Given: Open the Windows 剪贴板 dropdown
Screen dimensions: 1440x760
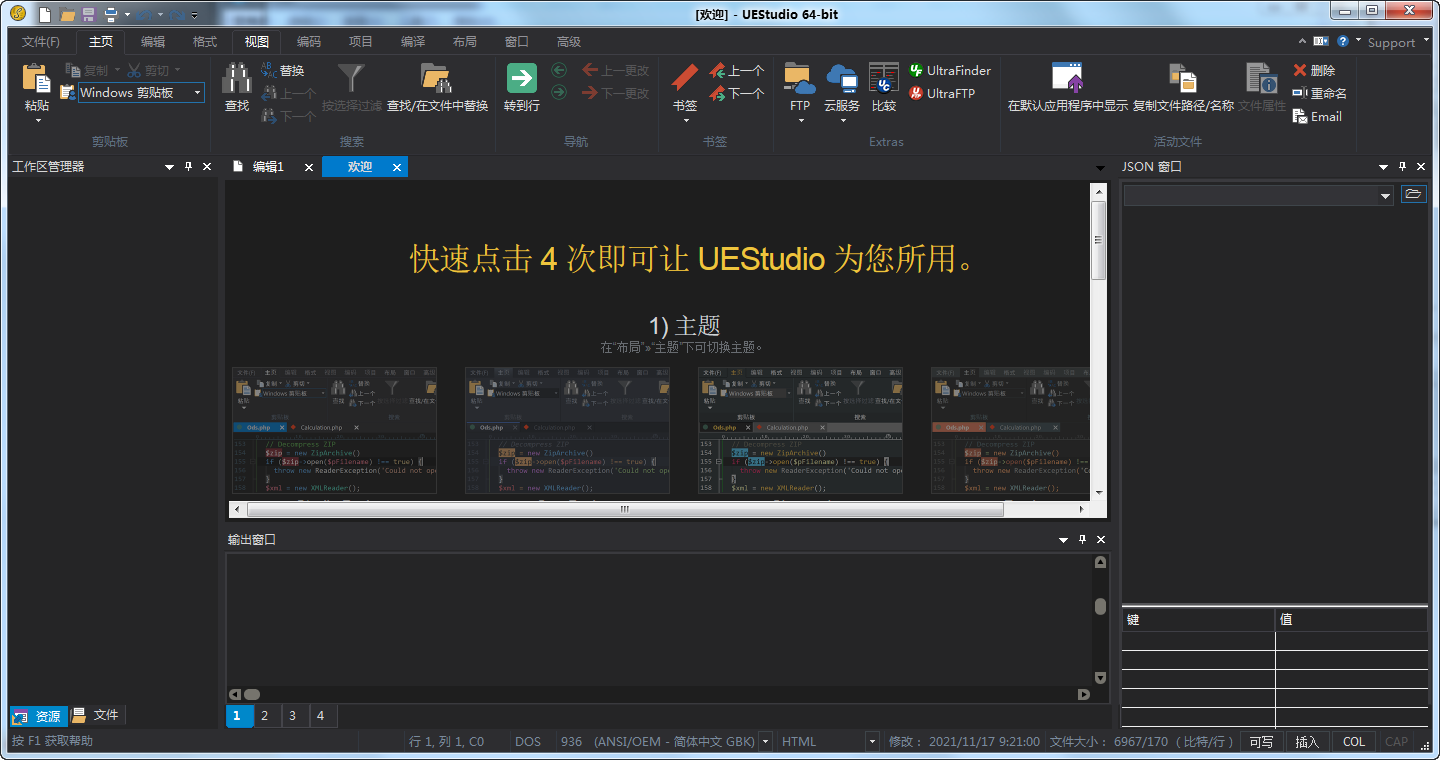Looking at the screenshot, I should (x=198, y=93).
